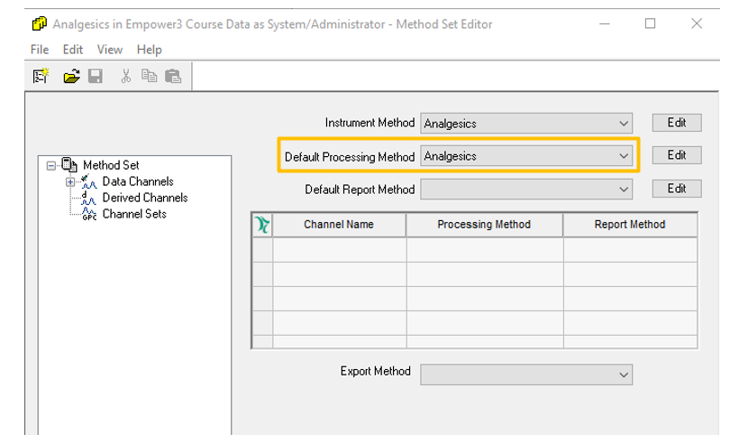The width and height of the screenshot is (730, 444).
Task: Open the View menu
Action: tap(110, 49)
